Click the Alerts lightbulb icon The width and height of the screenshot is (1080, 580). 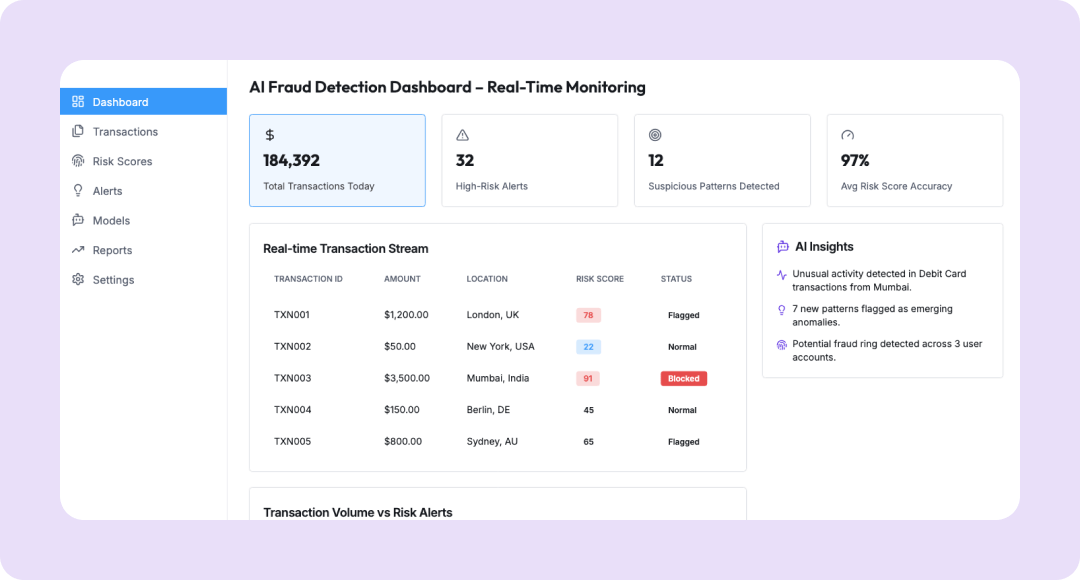coord(78,191)
